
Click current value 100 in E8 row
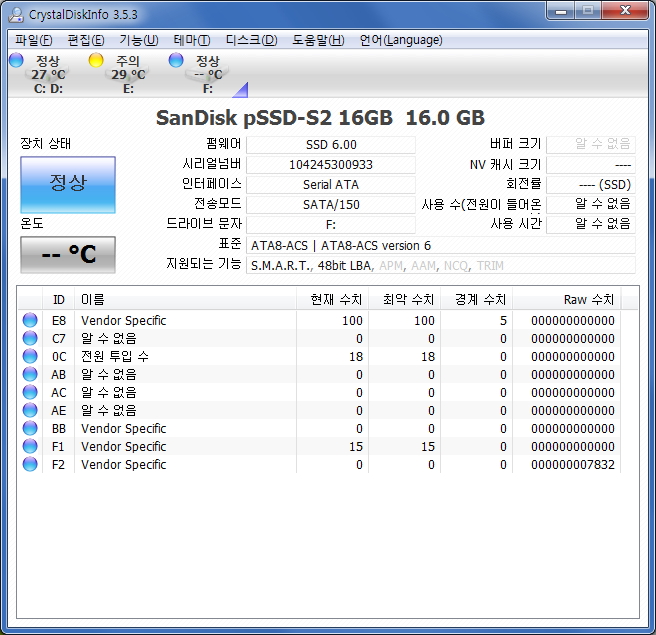point(352,320)
